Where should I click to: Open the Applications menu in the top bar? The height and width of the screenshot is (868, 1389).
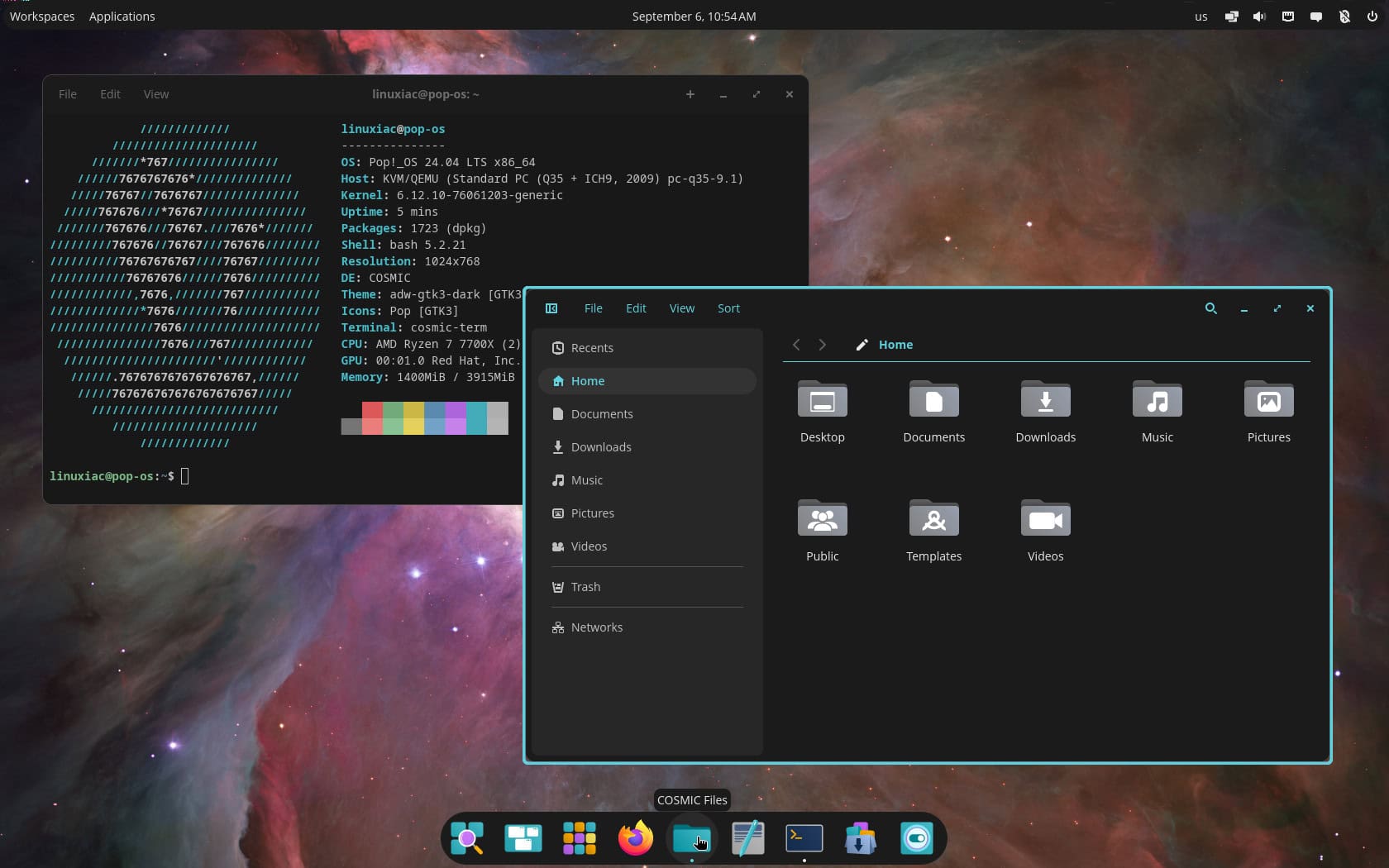(121, 16)
